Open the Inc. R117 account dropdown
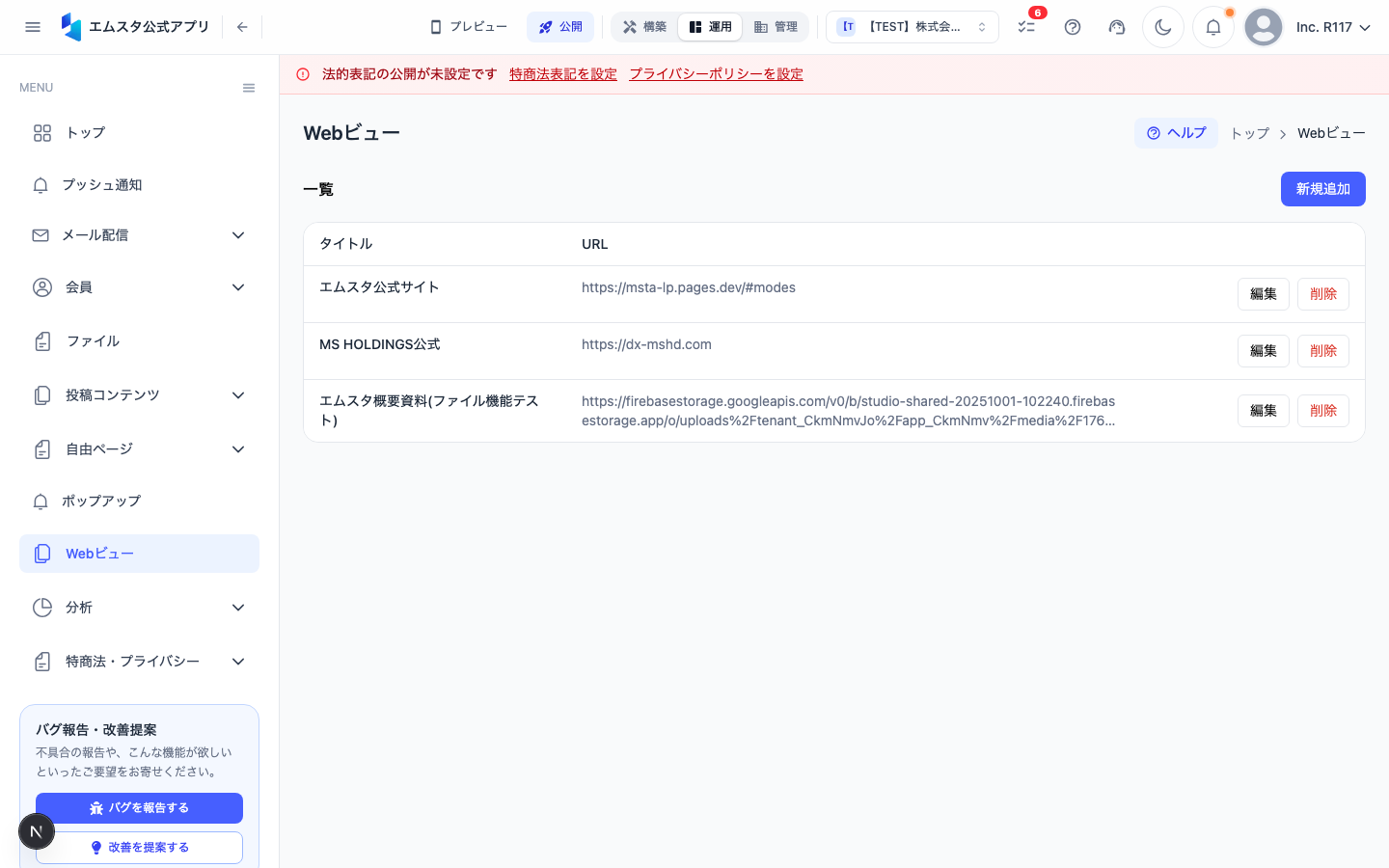Screen dimensions: 1389x868 tap(1333, 27)
